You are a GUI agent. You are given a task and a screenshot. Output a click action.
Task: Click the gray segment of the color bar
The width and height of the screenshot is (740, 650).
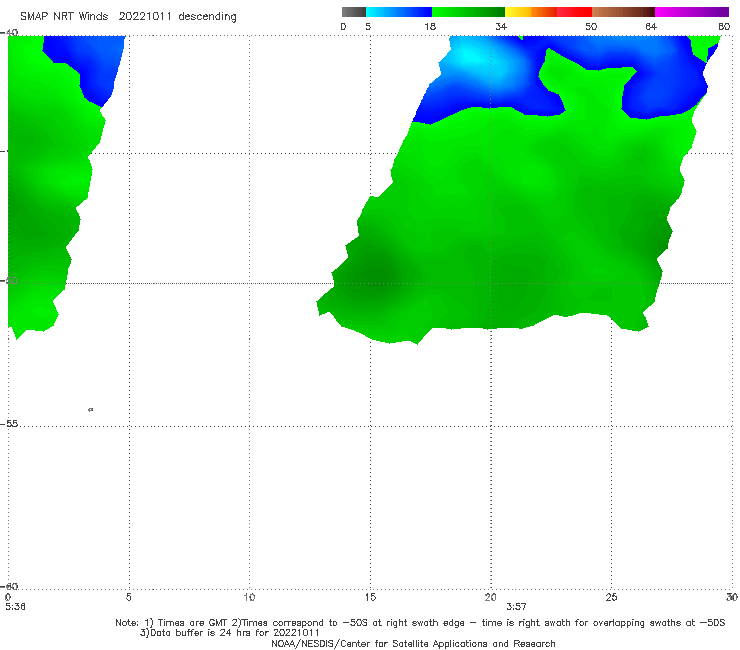pyautogui.click(x=354, y=12)
